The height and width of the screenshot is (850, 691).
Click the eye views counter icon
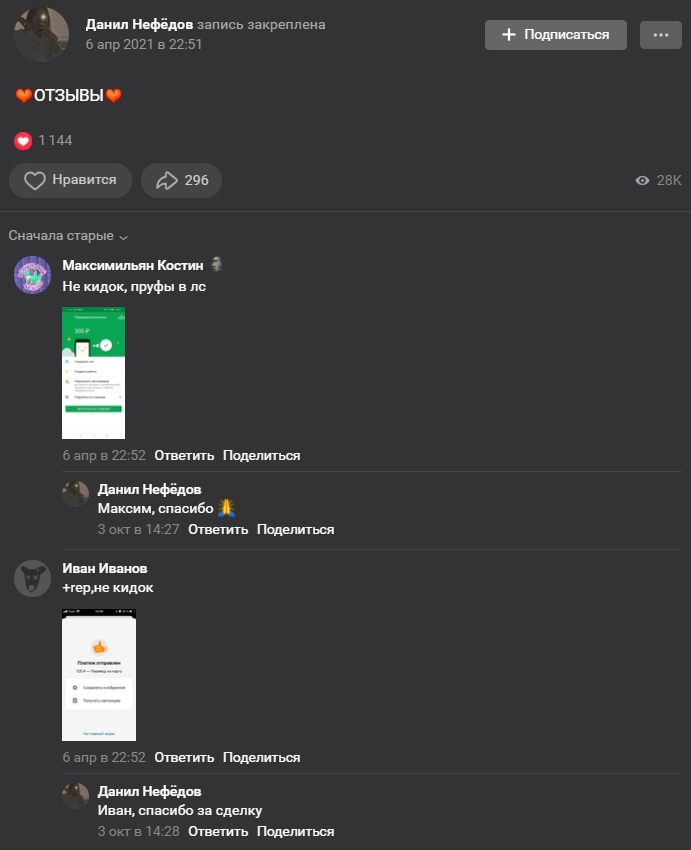[x=642, y=181]
